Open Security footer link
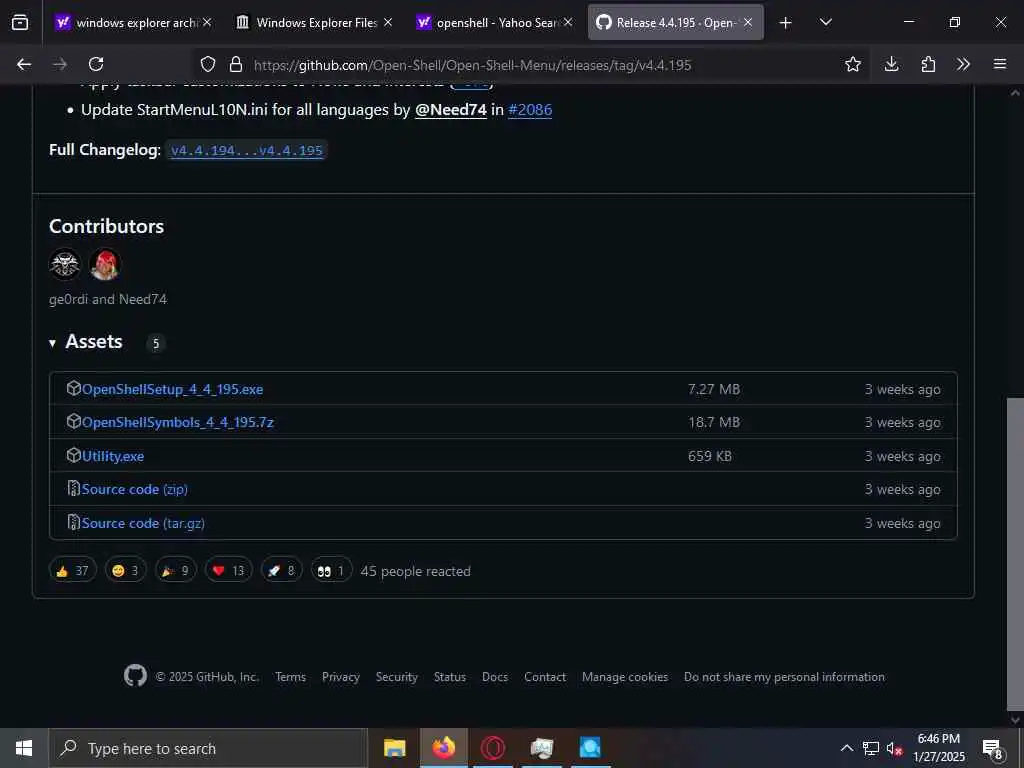Screen dimensions: 1024x768 pyautogui.click(x=396, y=677)
